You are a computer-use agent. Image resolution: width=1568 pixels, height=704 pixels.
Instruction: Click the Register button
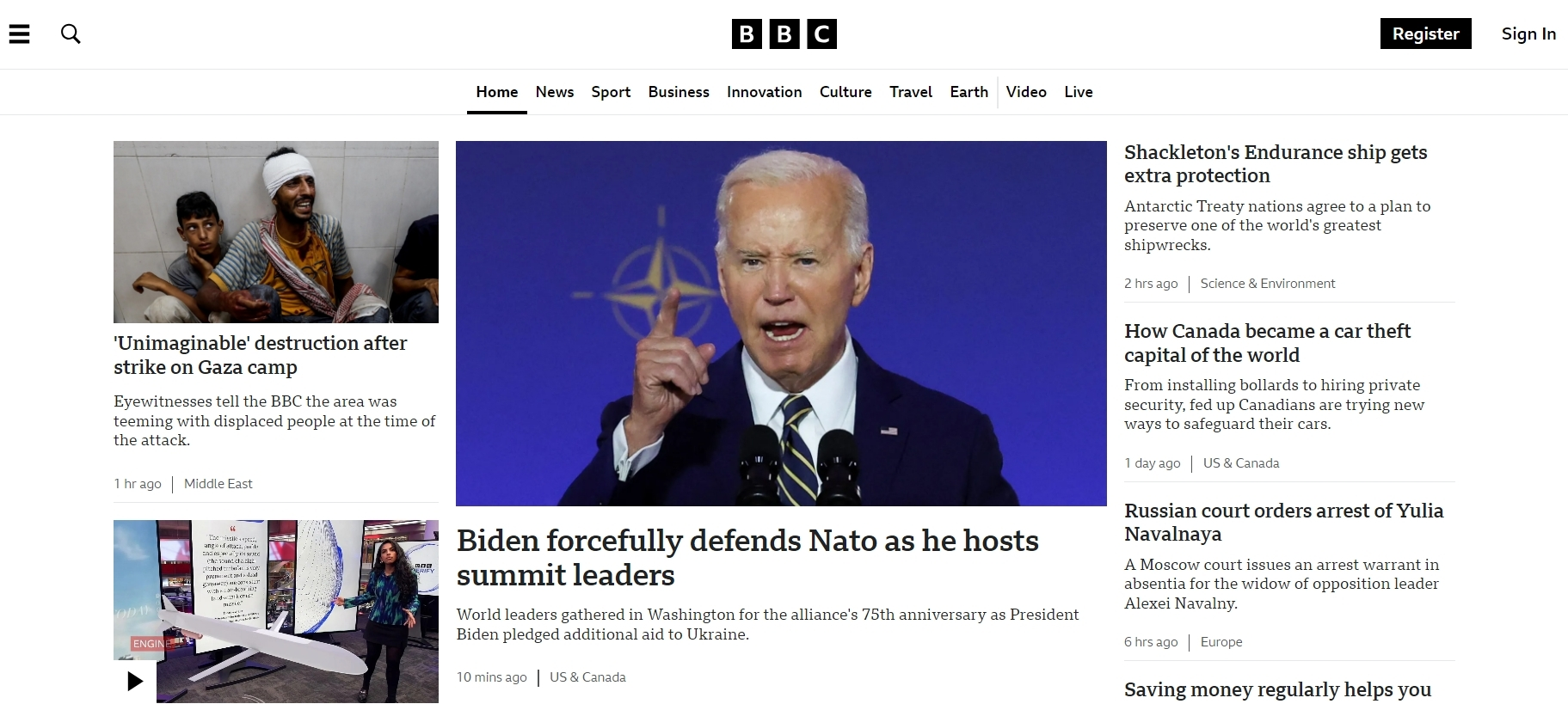[1425, 34]
